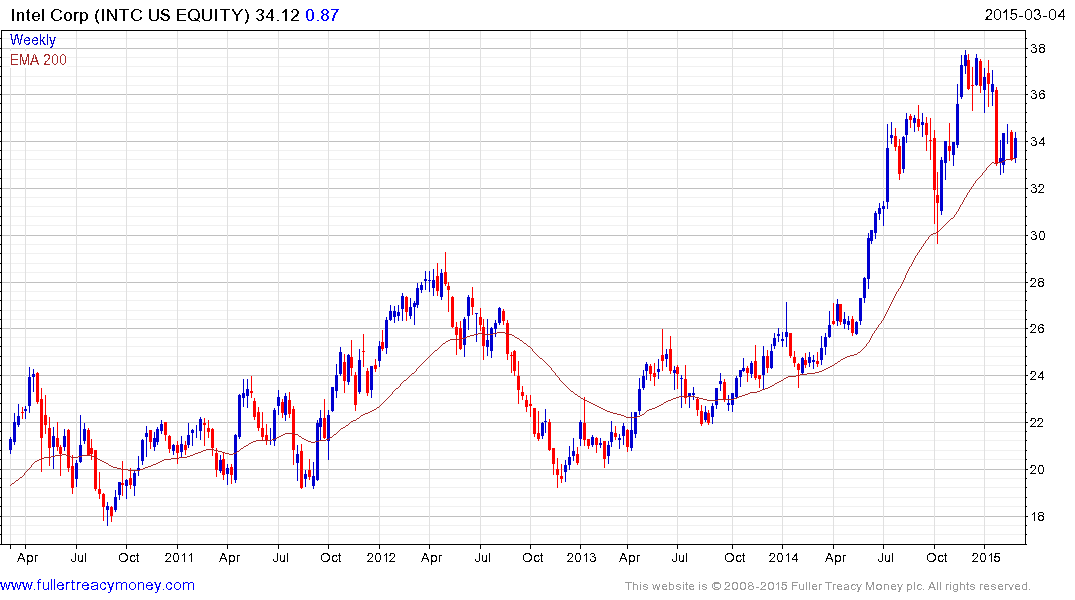This screenshot has height=600, width=1075.
Task: Select the 28 price axis label
Action: pyautogui.click(x=1037, y=283)
